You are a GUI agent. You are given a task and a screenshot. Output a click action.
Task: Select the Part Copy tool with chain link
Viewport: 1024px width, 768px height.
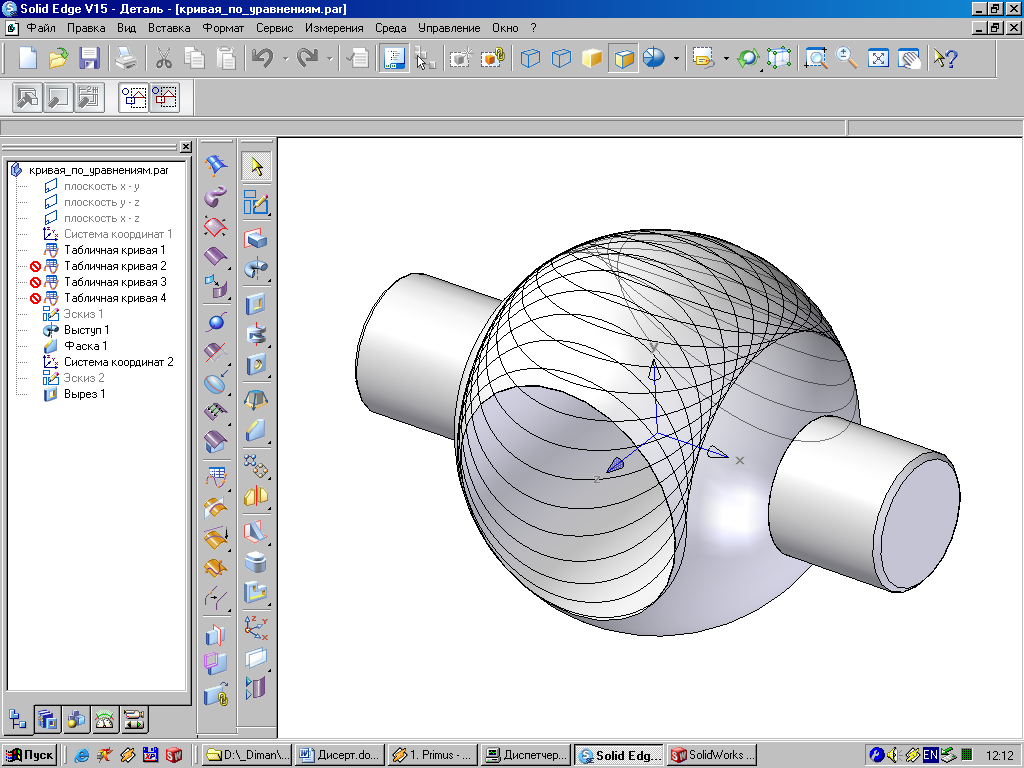[x=216, y=695]
